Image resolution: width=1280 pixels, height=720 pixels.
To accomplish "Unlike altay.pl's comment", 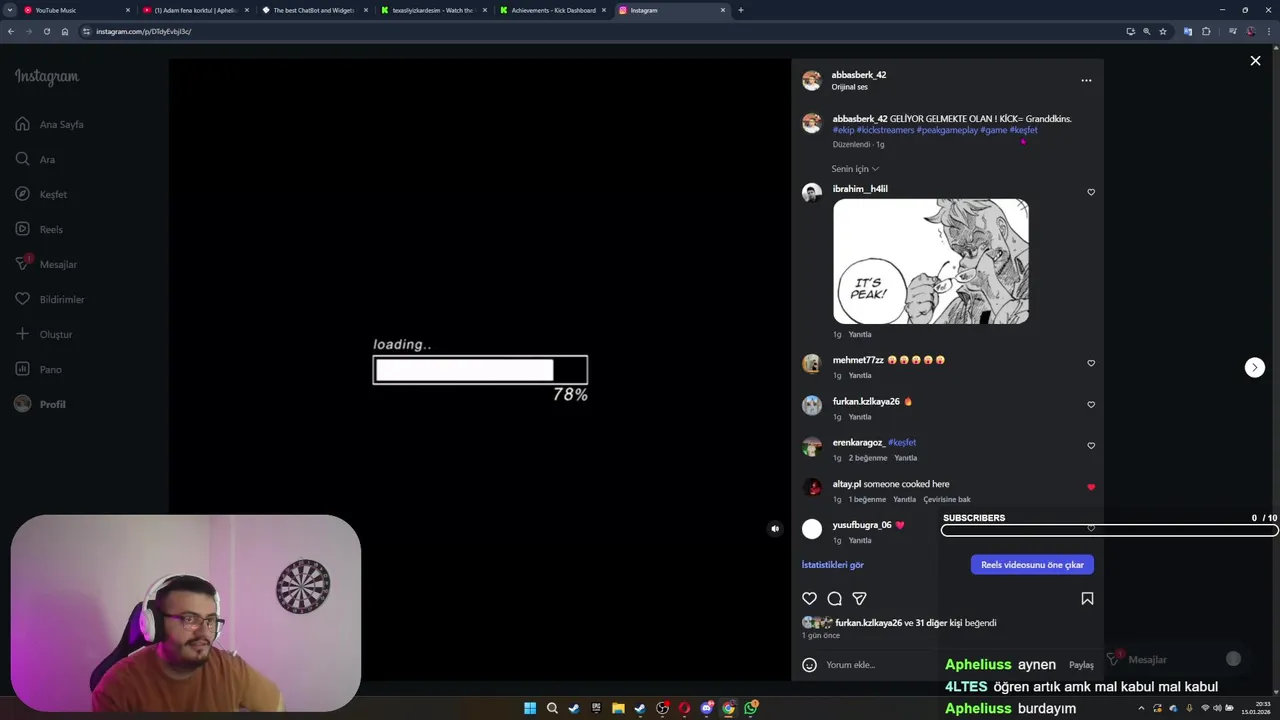I will [x=1091, y=488].
